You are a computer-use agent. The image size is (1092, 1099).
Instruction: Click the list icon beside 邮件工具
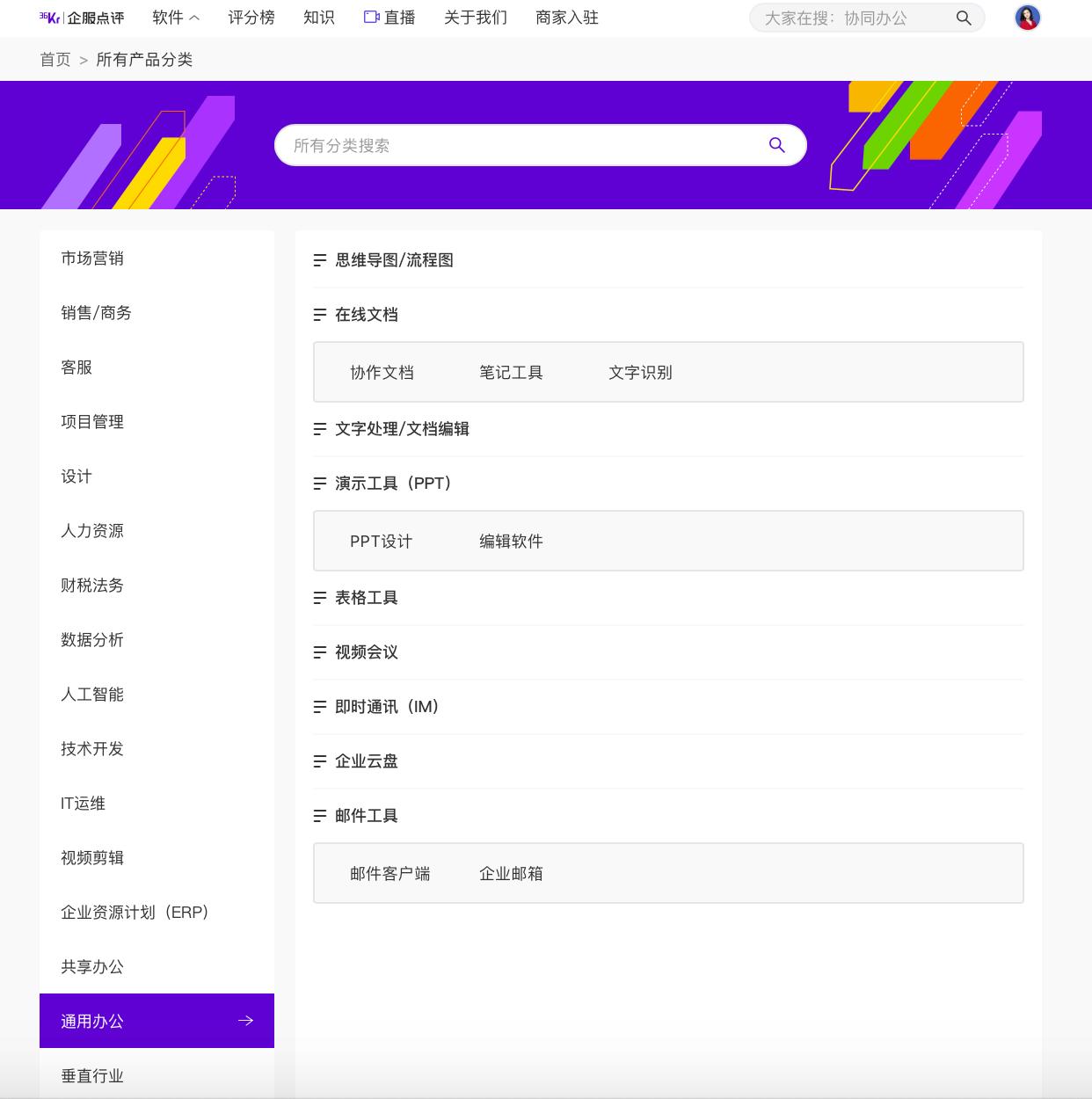coord(319,816)
